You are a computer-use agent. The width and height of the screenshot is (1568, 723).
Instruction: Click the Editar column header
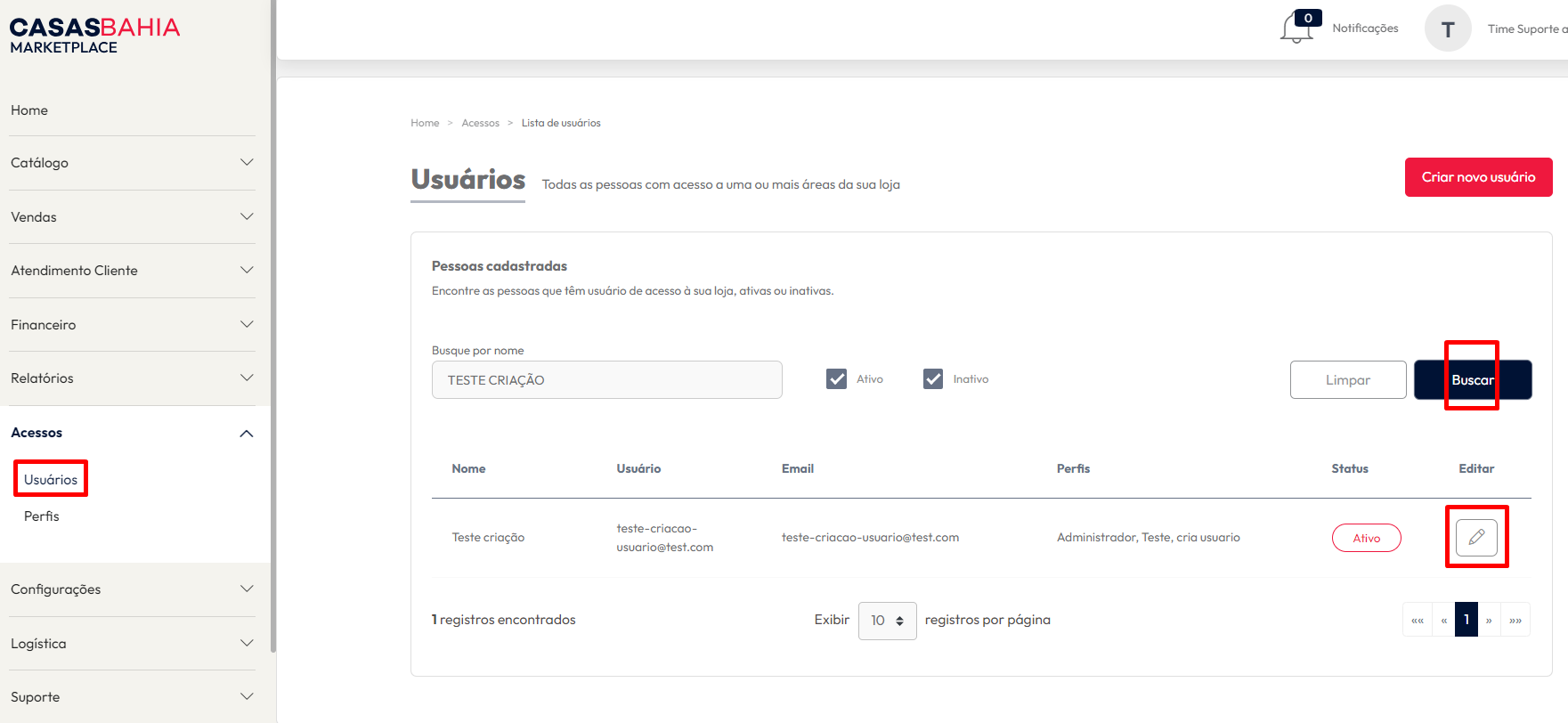tap(1476, 468)
